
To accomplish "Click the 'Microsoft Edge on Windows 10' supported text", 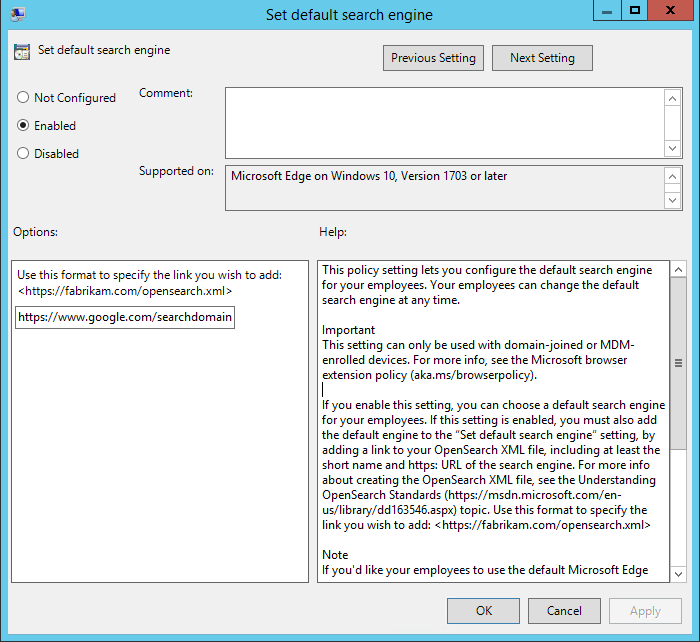I will 369,176.
